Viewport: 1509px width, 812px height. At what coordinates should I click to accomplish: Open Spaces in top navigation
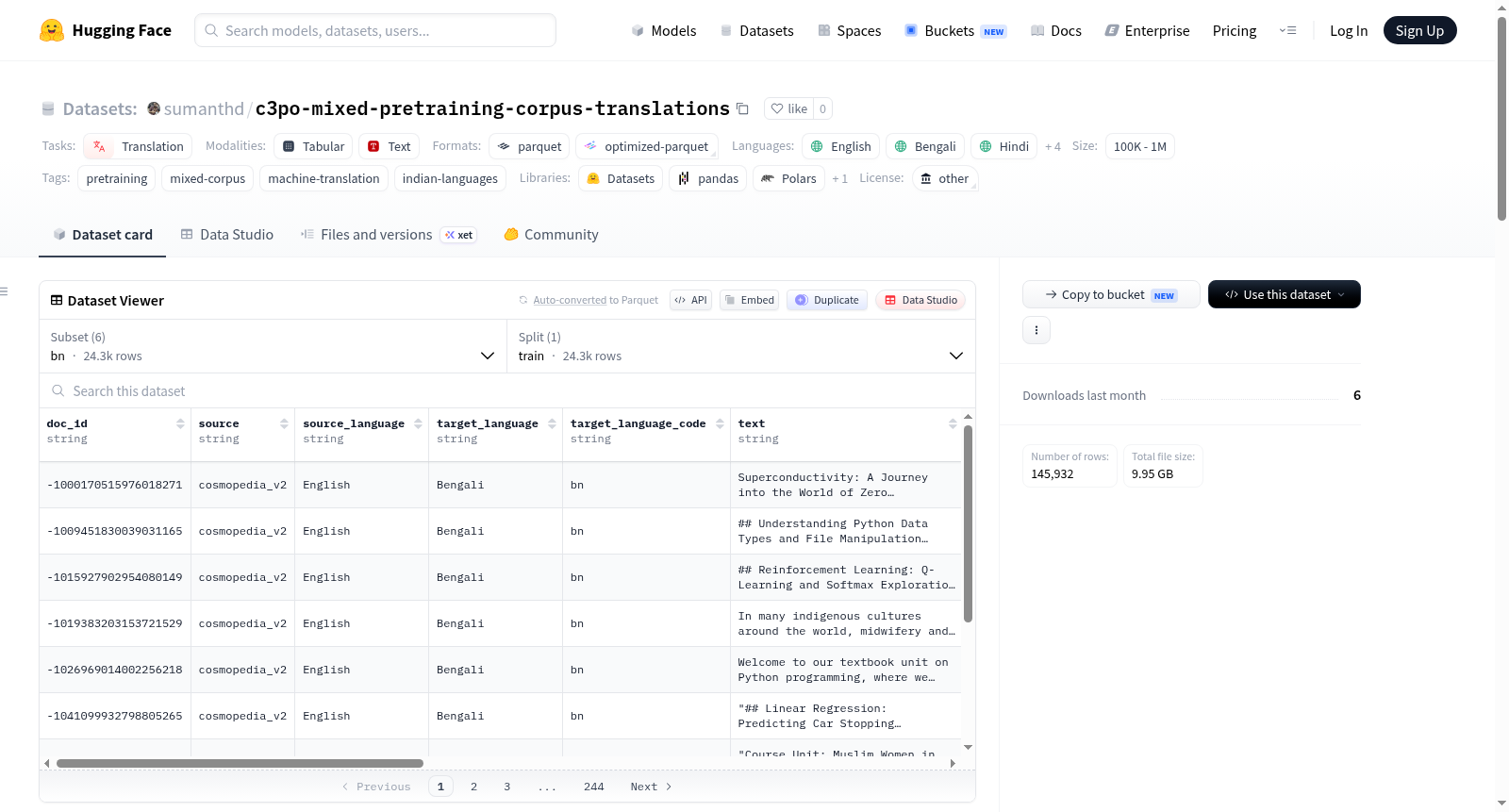click(850, 30)
